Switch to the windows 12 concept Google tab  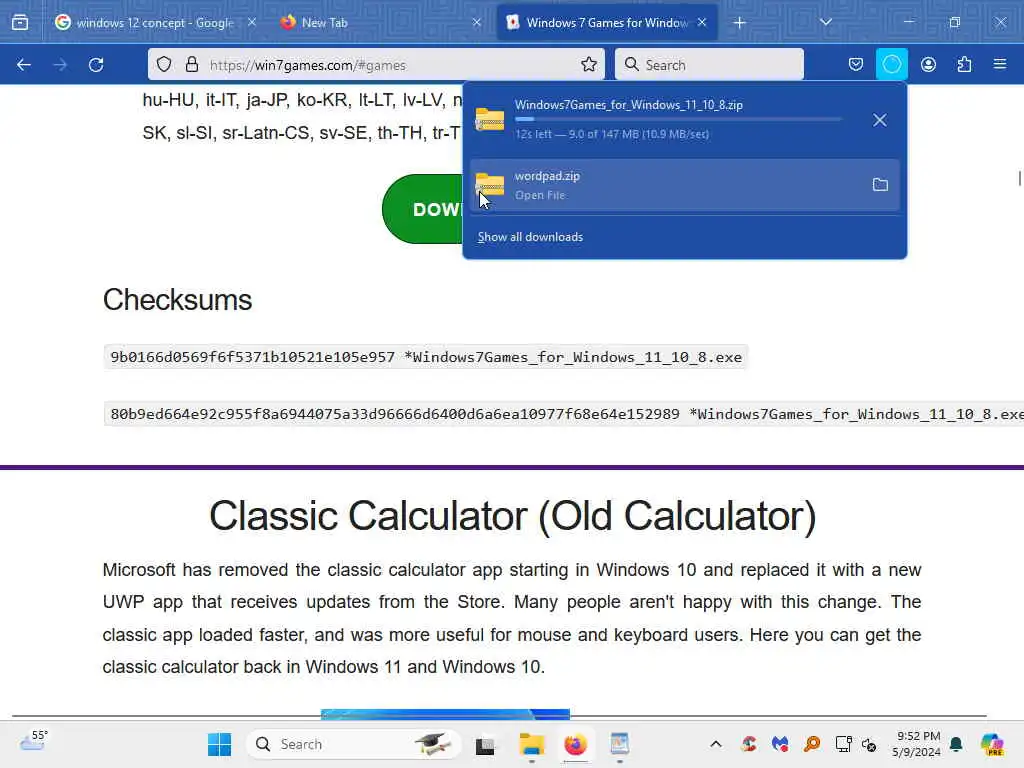click(x=155, y=23)
